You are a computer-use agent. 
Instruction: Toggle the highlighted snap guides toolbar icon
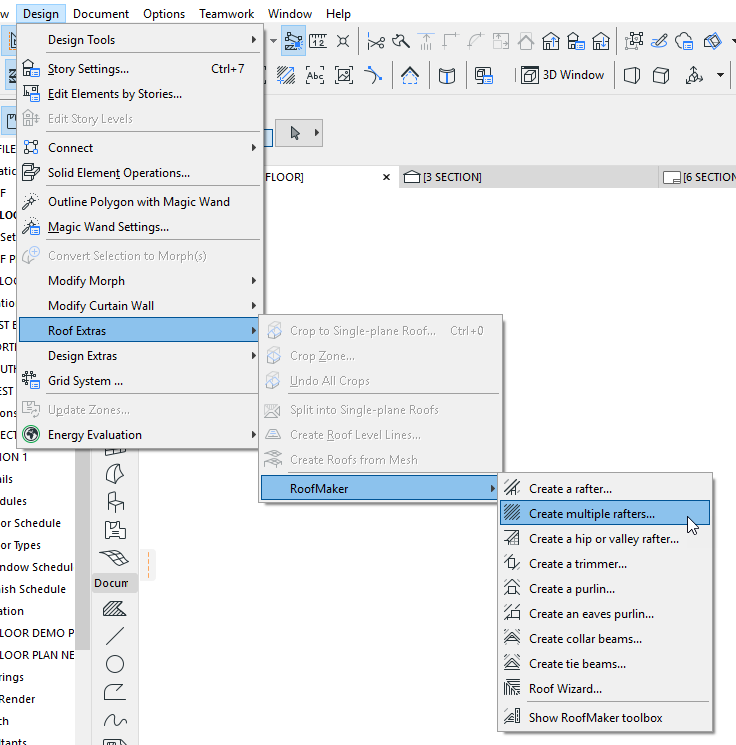point(293,41)
